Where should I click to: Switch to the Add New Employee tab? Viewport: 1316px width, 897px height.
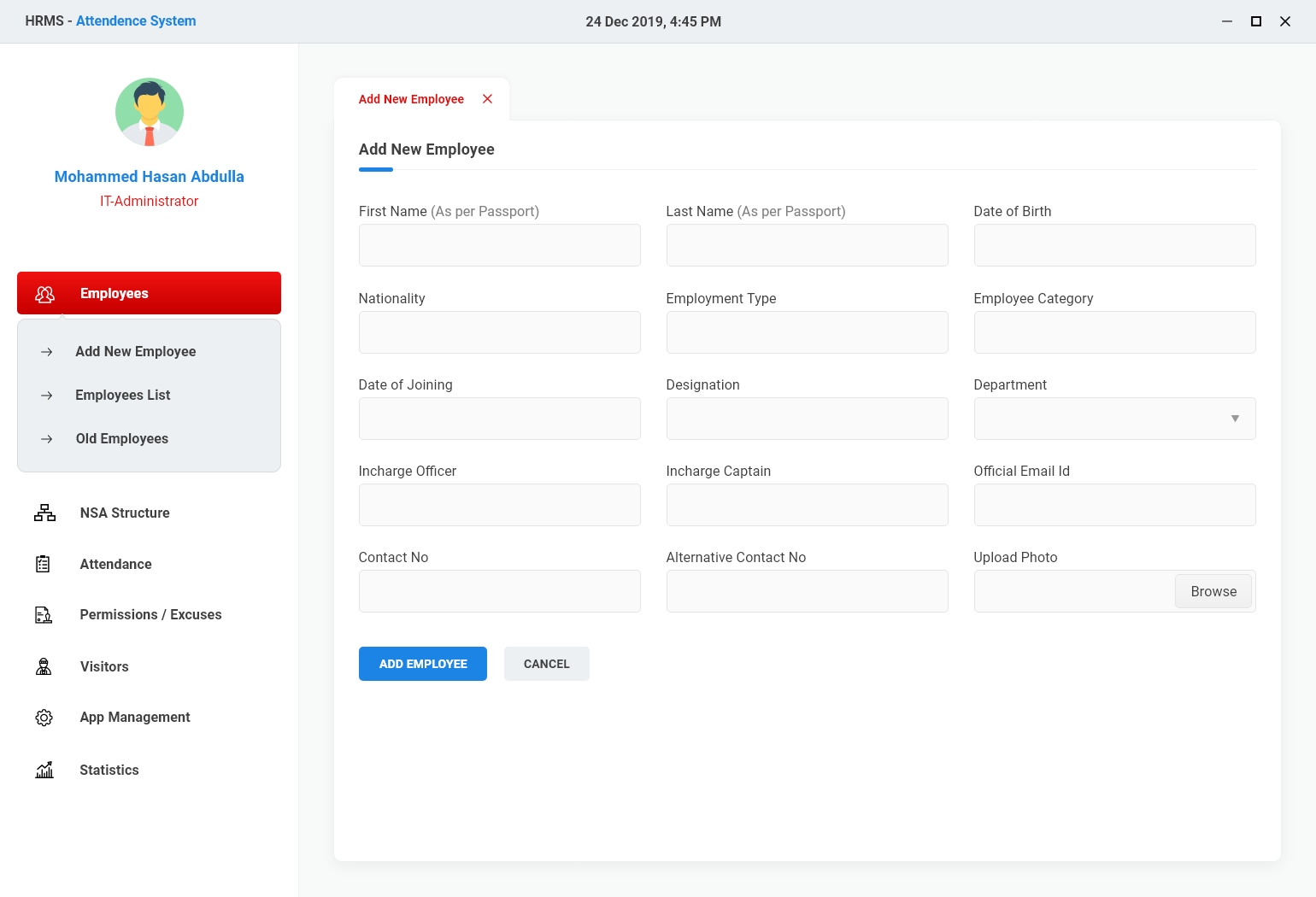411,99
